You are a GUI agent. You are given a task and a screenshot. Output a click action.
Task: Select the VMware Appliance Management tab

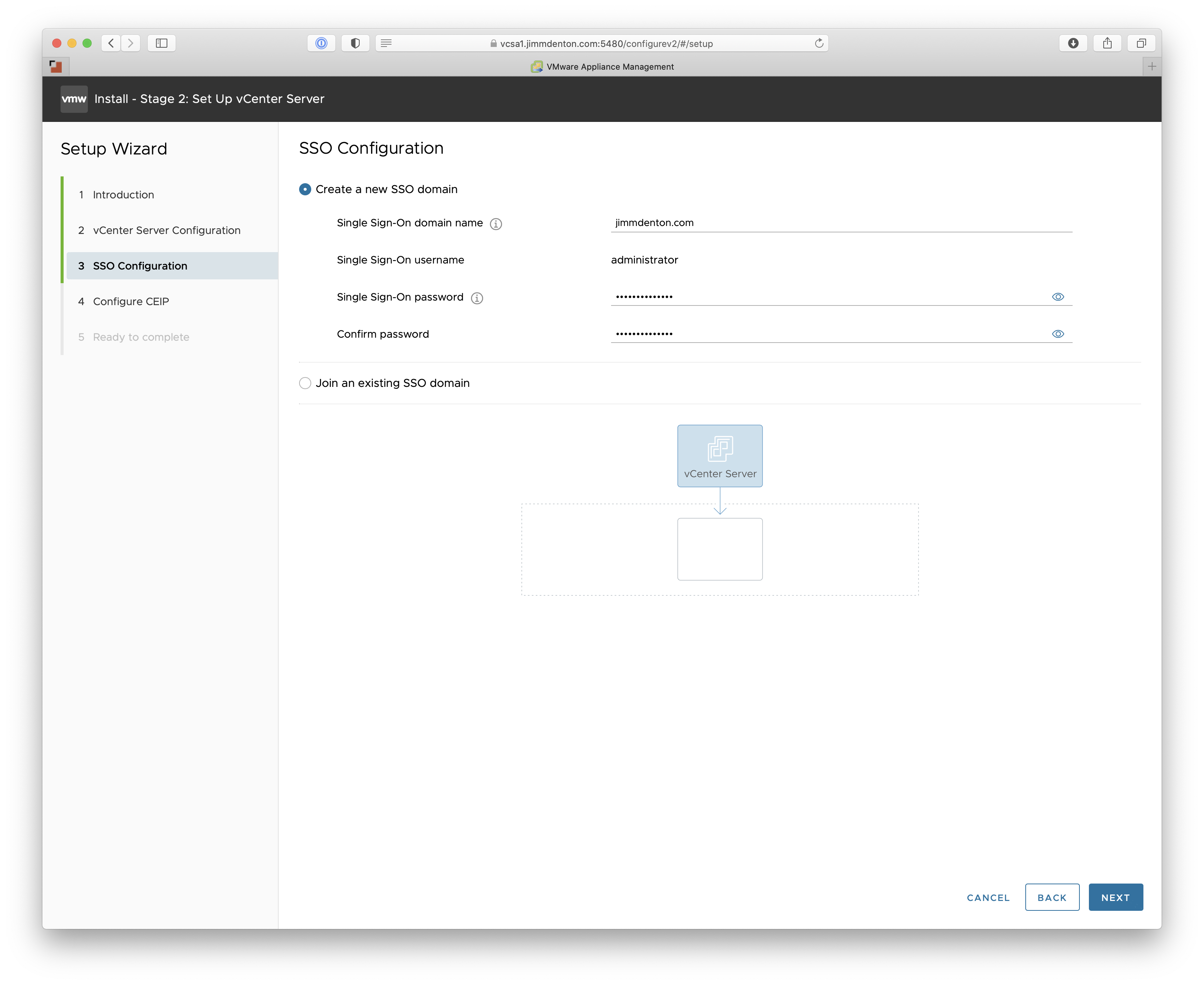point(602,66)
